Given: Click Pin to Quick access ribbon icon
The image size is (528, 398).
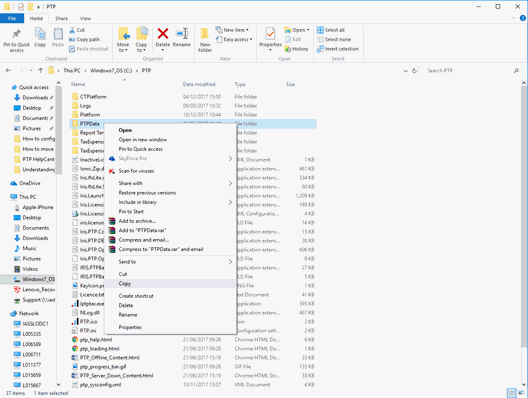Looking at the screenshot, I should pos(16,40).
